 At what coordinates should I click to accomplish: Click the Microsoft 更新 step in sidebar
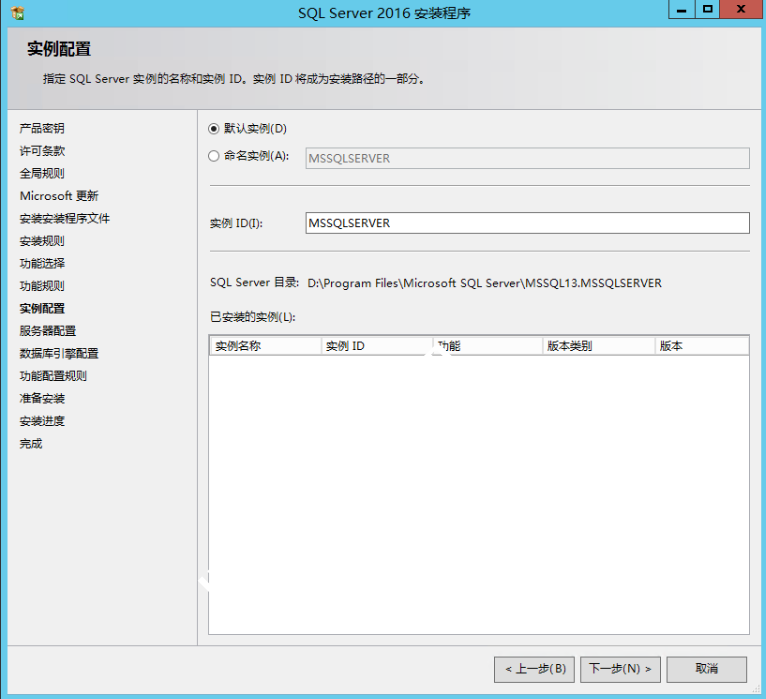coord(59,196)
